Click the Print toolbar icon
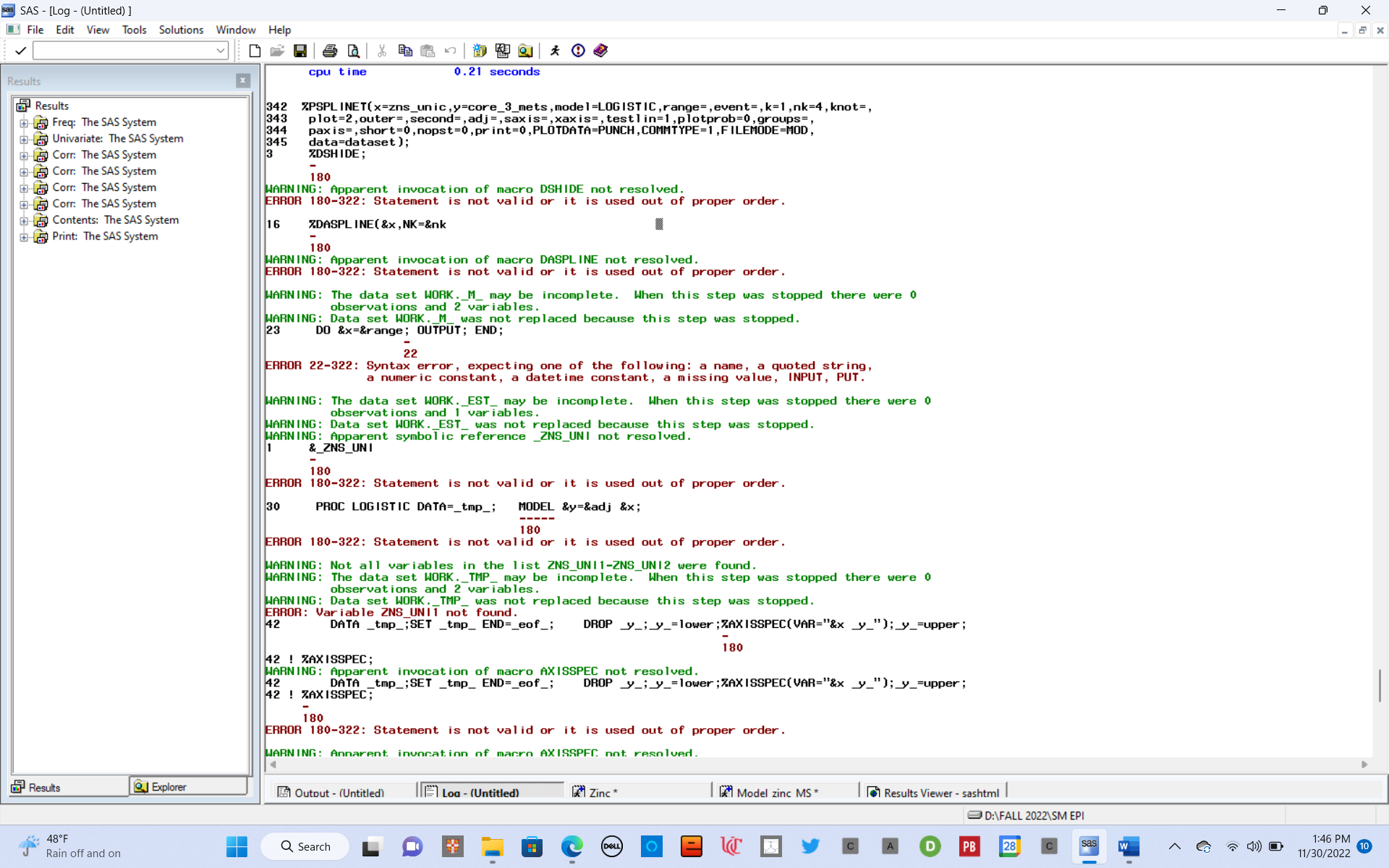The width and height of the screenshot is (1389, 868). tap(330, 51)
